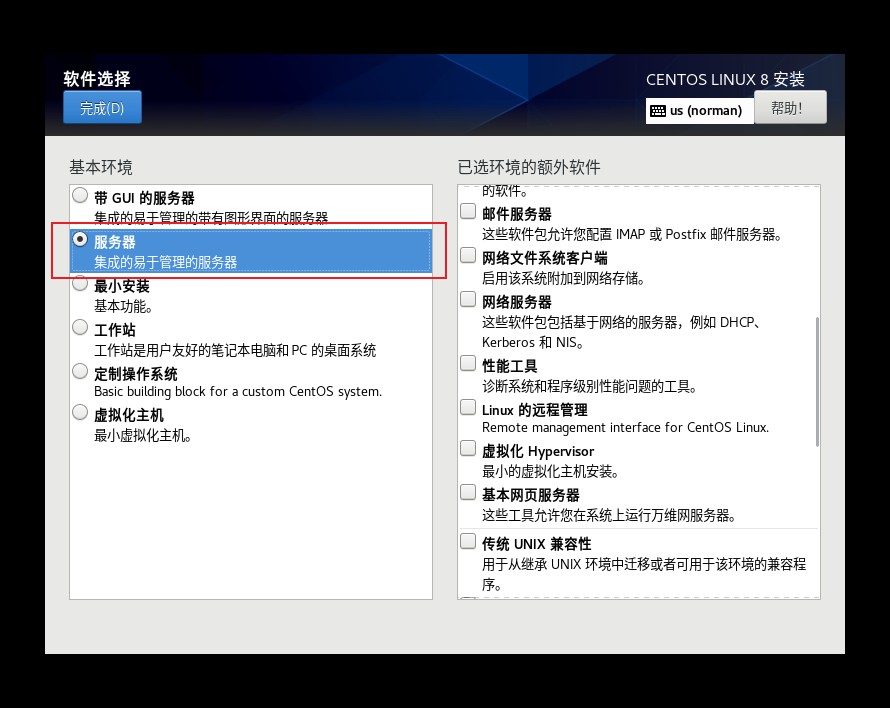Click the 性能工具 label text
Screen dimensions: 890x708
(x=509, y=366)
